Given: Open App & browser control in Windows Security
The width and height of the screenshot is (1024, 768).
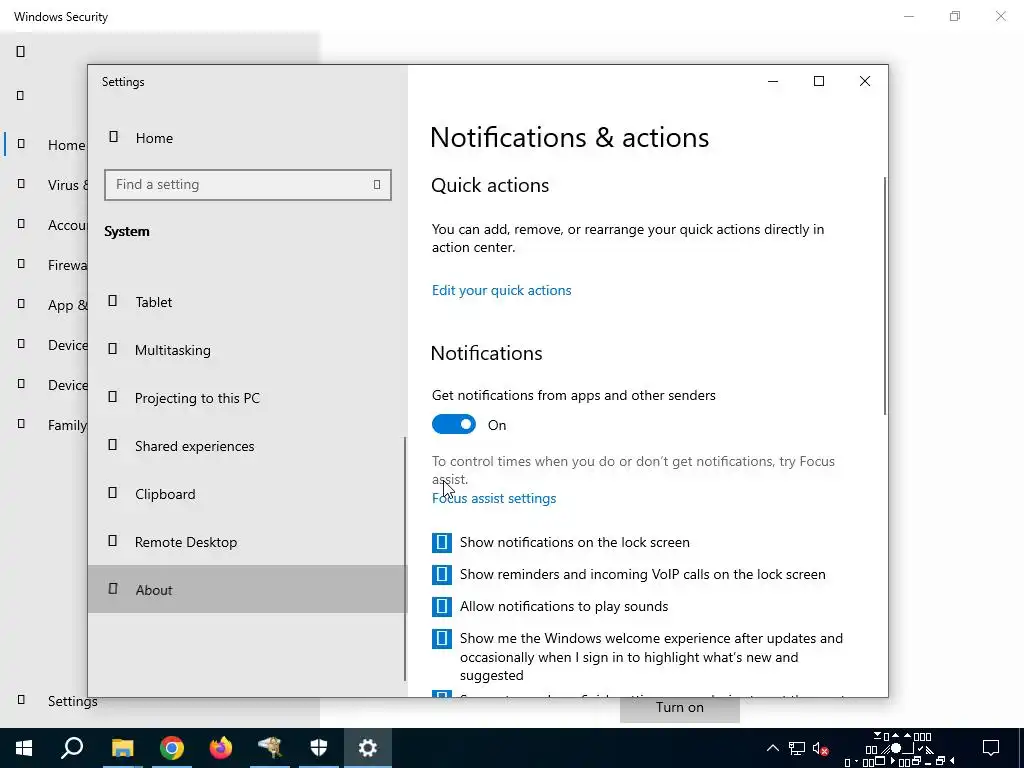Looking at the screenshot, I should 67,305.
